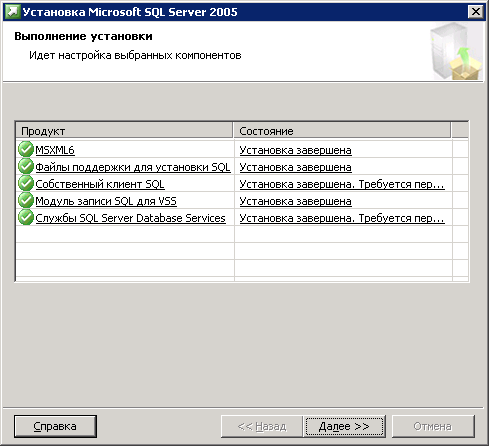The height and width of the screenshot is (446, 489).
Task: Open the Модуль записи SQL для VSS link
Action: point(106,201)
